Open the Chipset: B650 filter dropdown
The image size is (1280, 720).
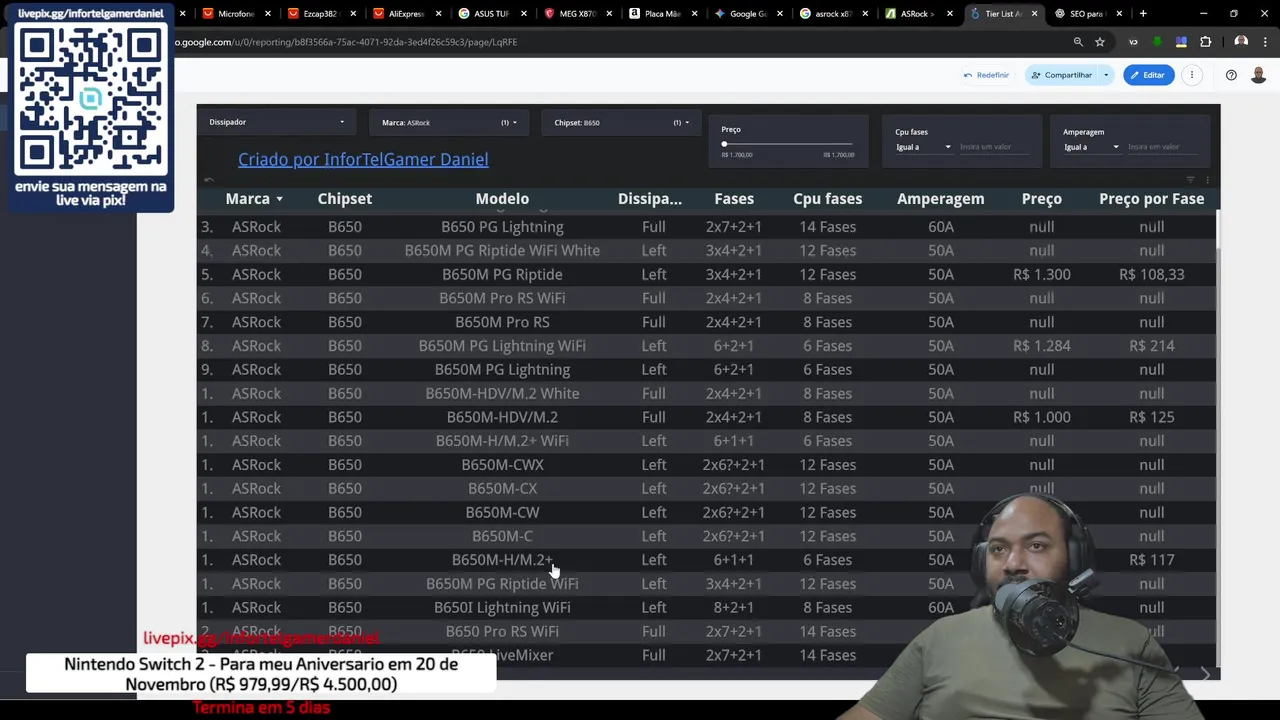[621, 122]
